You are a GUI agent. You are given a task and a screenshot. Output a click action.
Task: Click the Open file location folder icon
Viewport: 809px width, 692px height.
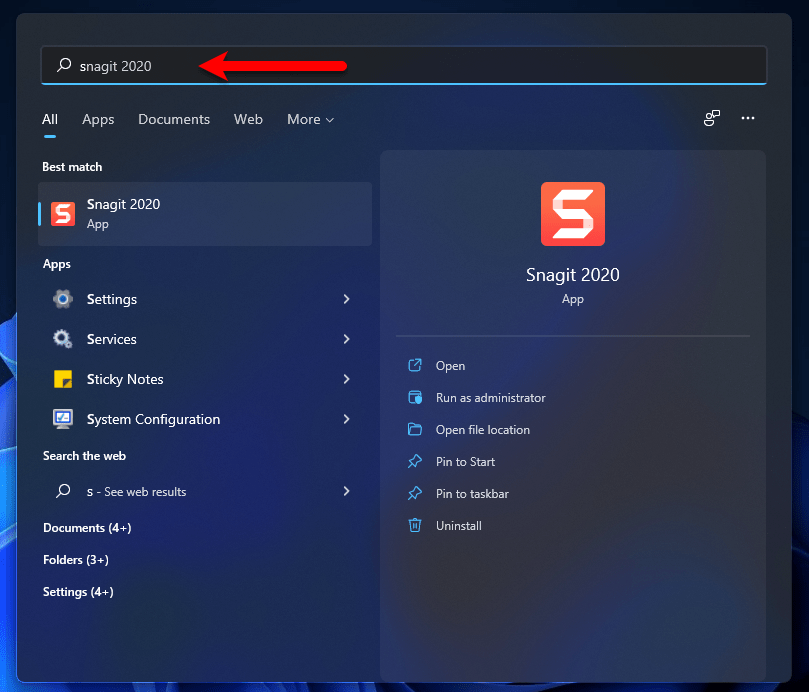(x=415, y=429)
